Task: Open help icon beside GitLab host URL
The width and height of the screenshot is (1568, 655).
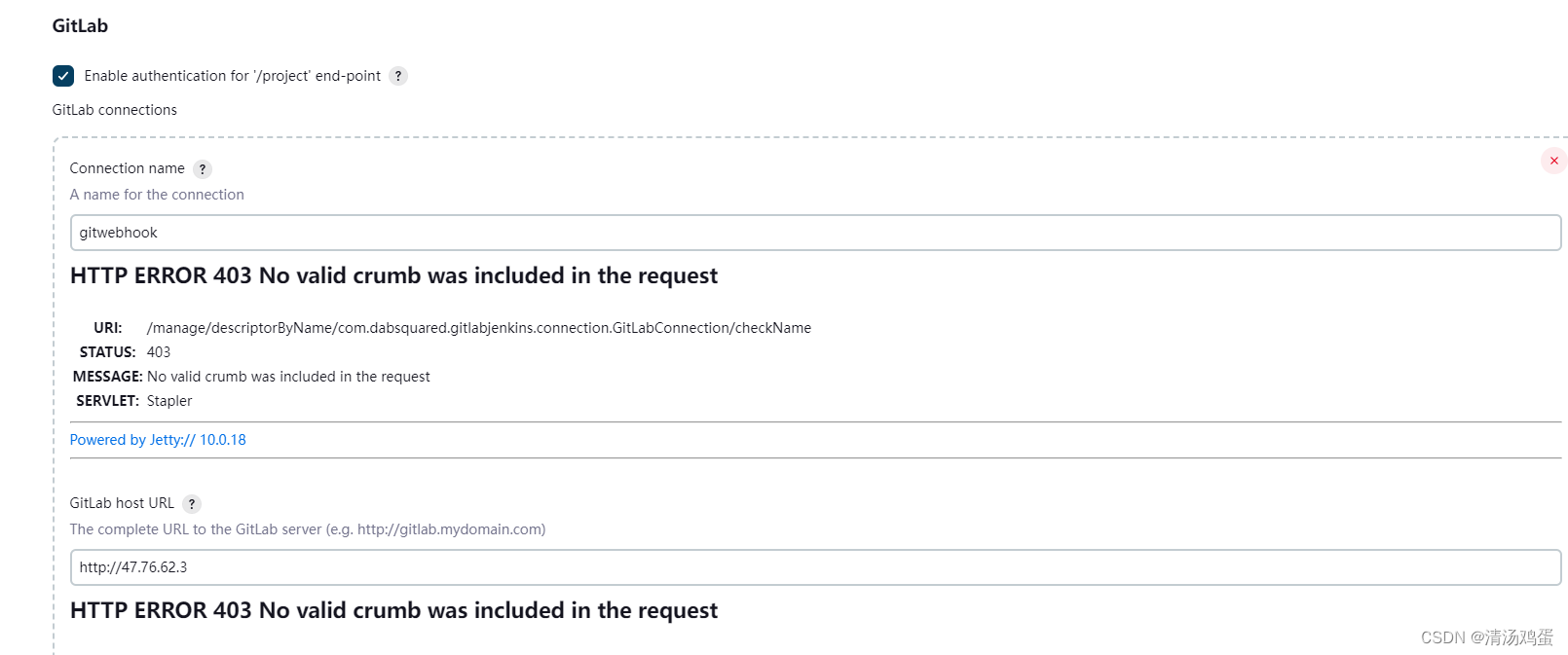Action: [x=192, y=504]
